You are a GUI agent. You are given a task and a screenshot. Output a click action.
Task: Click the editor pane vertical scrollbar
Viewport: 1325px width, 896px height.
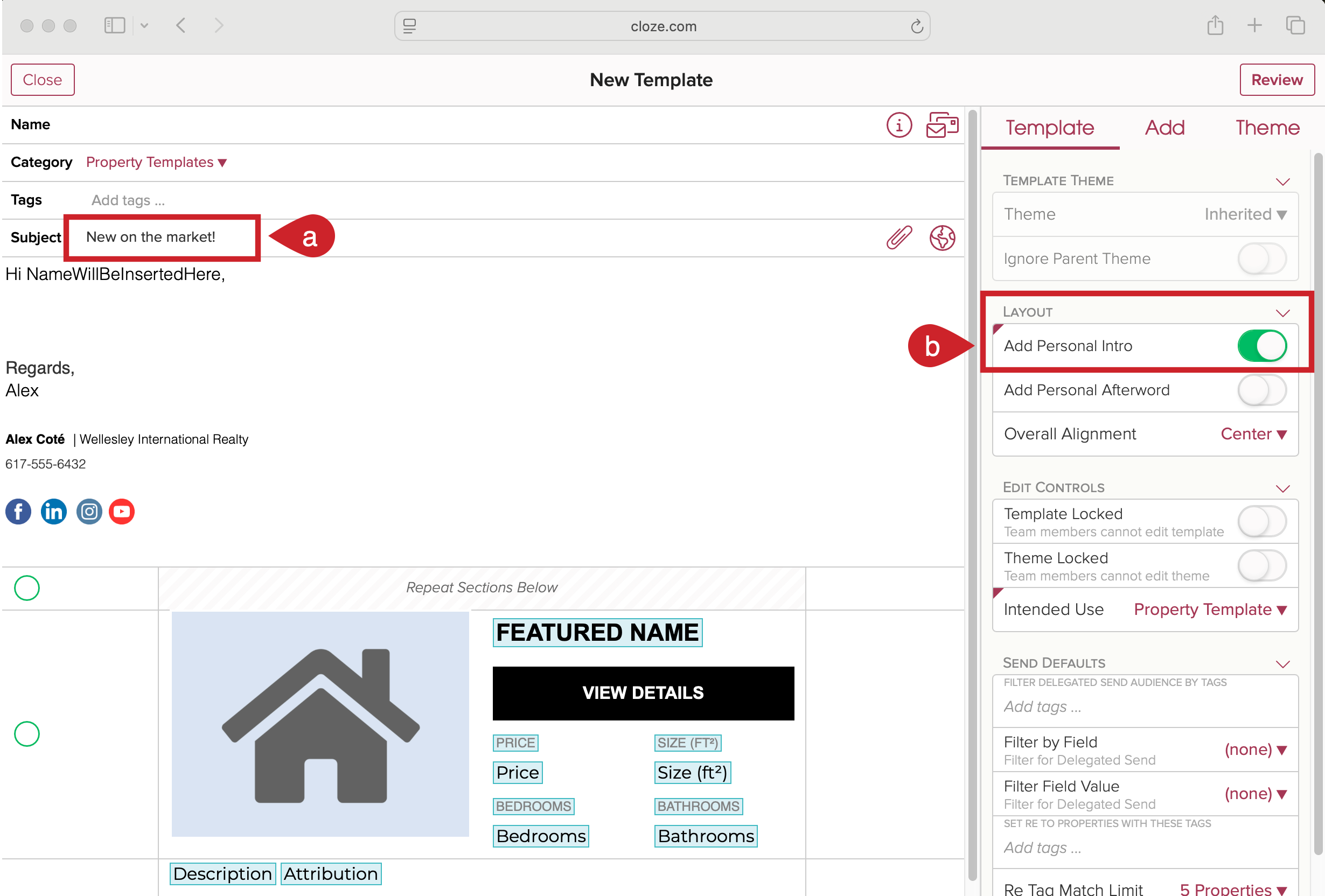[972, 496]
